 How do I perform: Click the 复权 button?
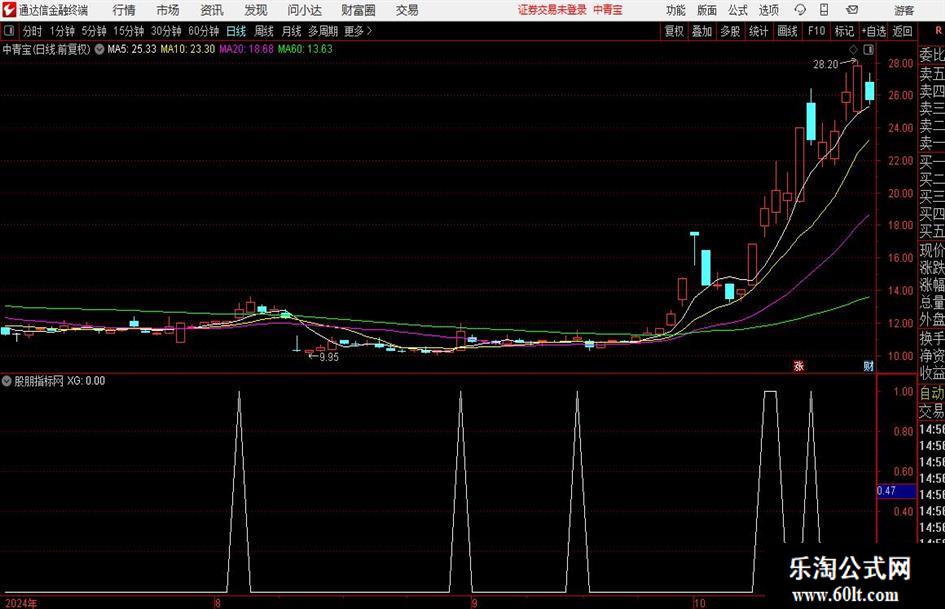click(674, 31)
